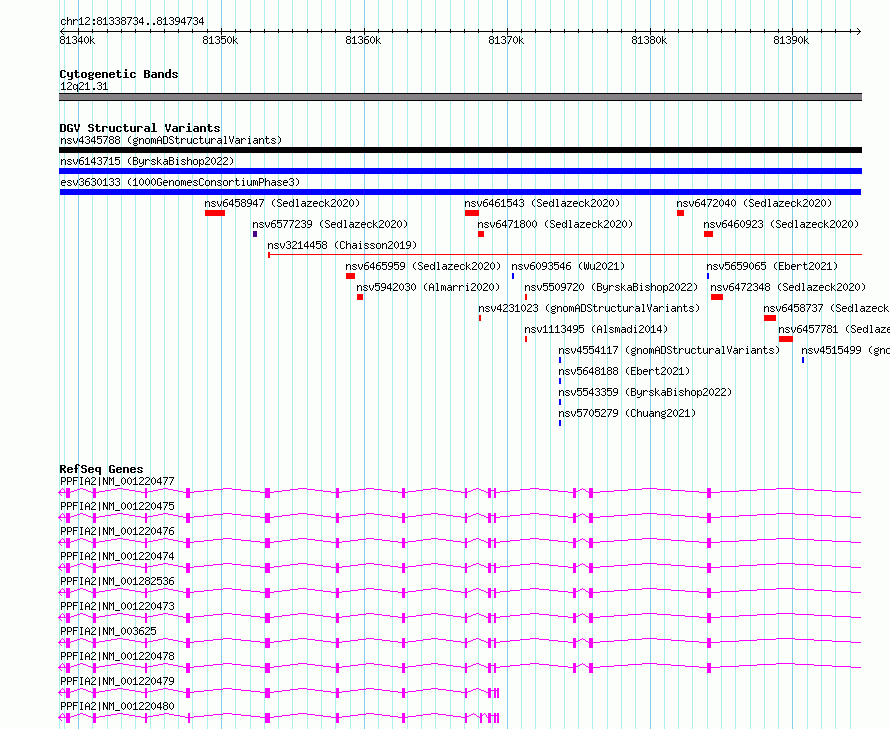Click nsv6472040 (Sedlazeck2020) label
890x729 pixels.
[x=754, y=203]
